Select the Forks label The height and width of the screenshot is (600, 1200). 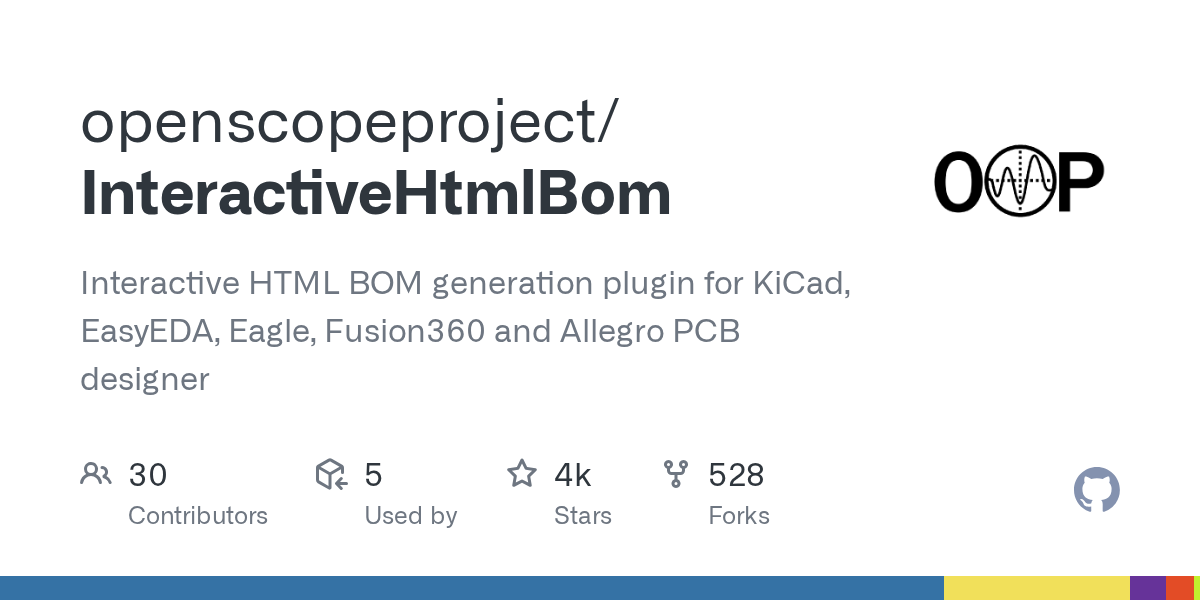click(x=739, y=516)
